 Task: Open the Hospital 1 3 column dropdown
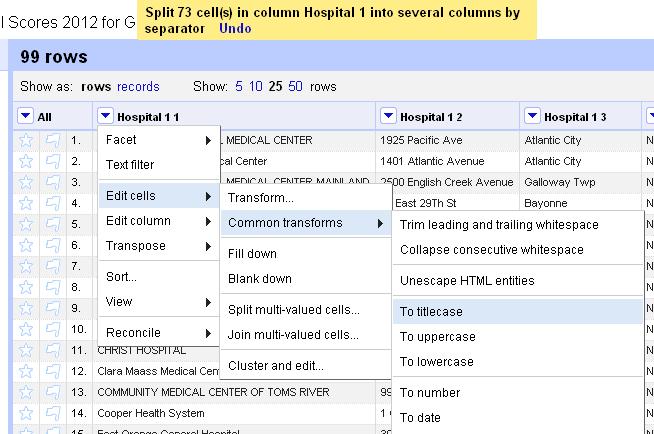(x=532, y=116)
